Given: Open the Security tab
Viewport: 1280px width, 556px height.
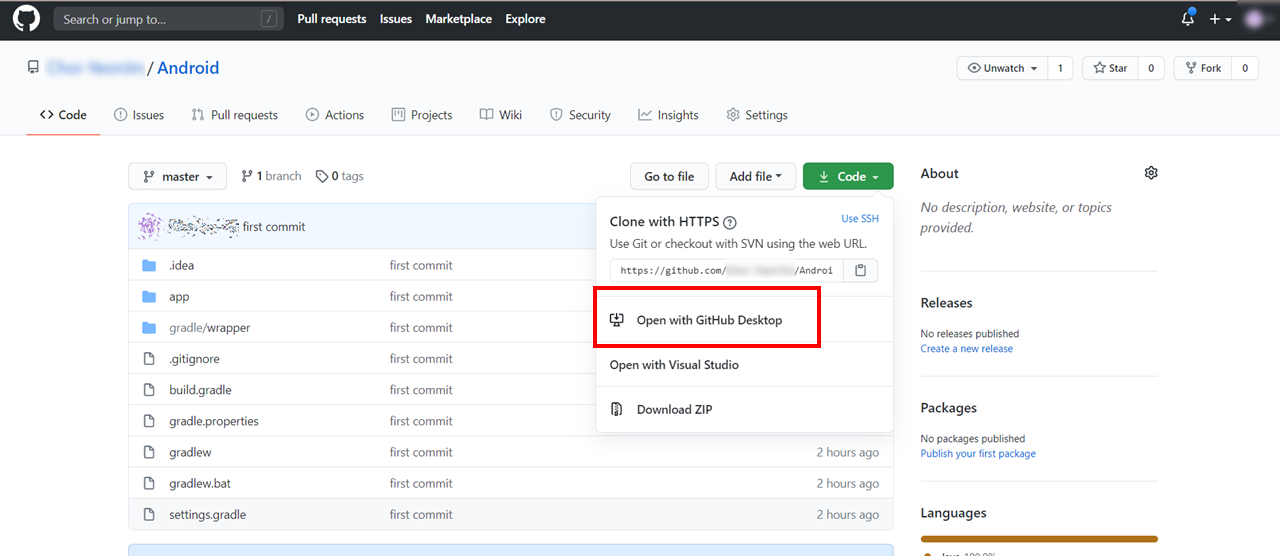Looking at the screenshot, I should [580, 115].
